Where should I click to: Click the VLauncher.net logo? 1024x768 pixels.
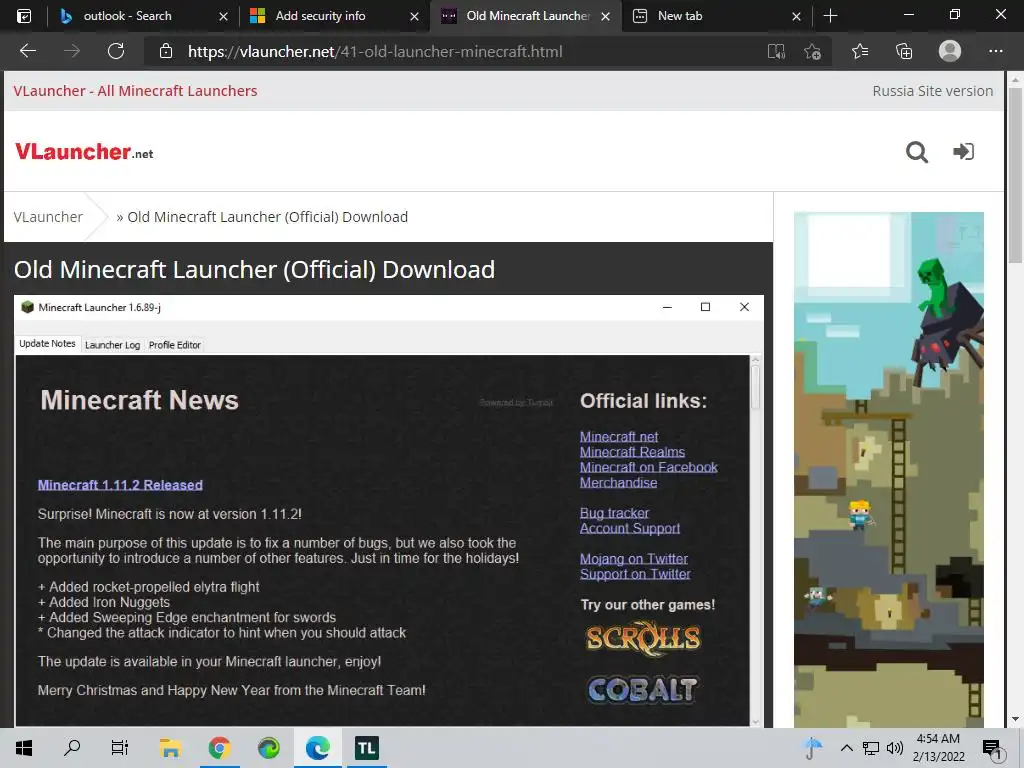click(x=84, y=152)
